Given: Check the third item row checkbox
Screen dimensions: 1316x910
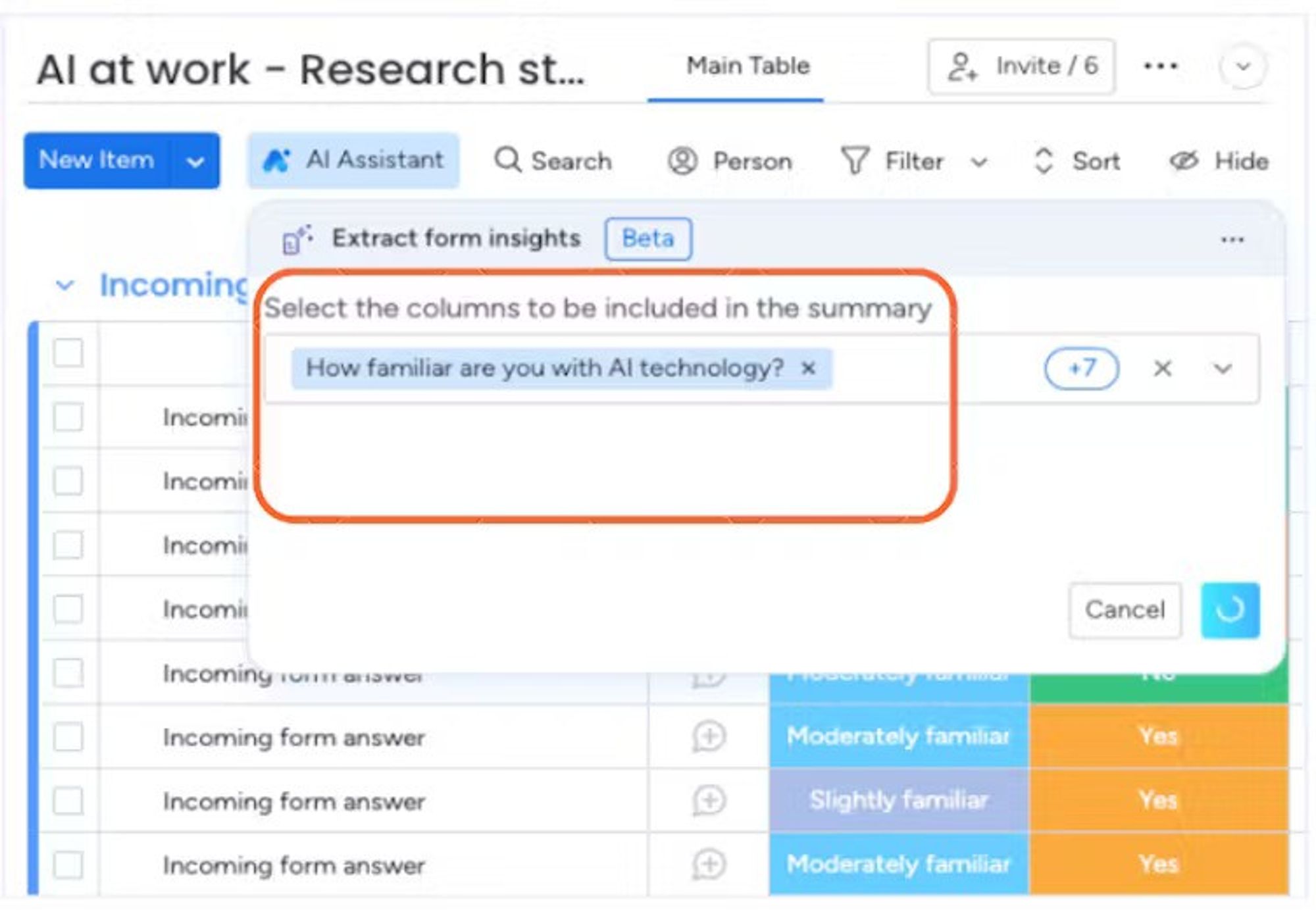Looking at the screenshot, I should tap(68, 545).
